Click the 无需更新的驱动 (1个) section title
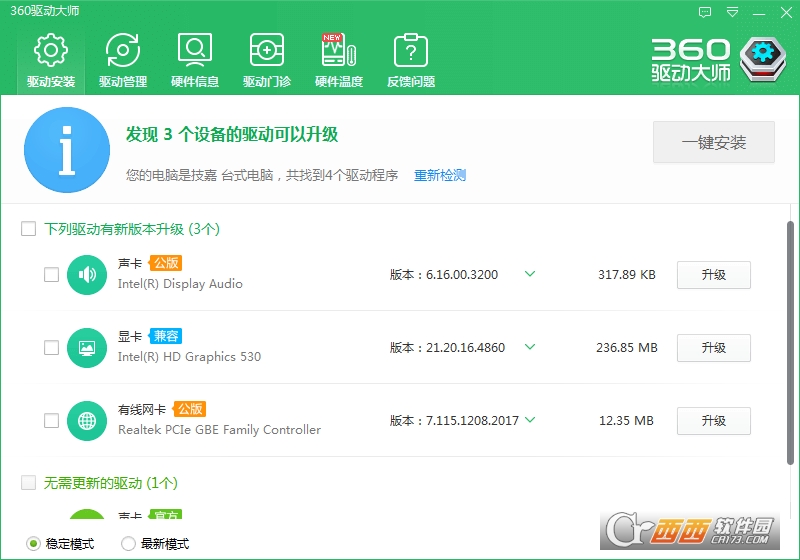 pos(111,482)
